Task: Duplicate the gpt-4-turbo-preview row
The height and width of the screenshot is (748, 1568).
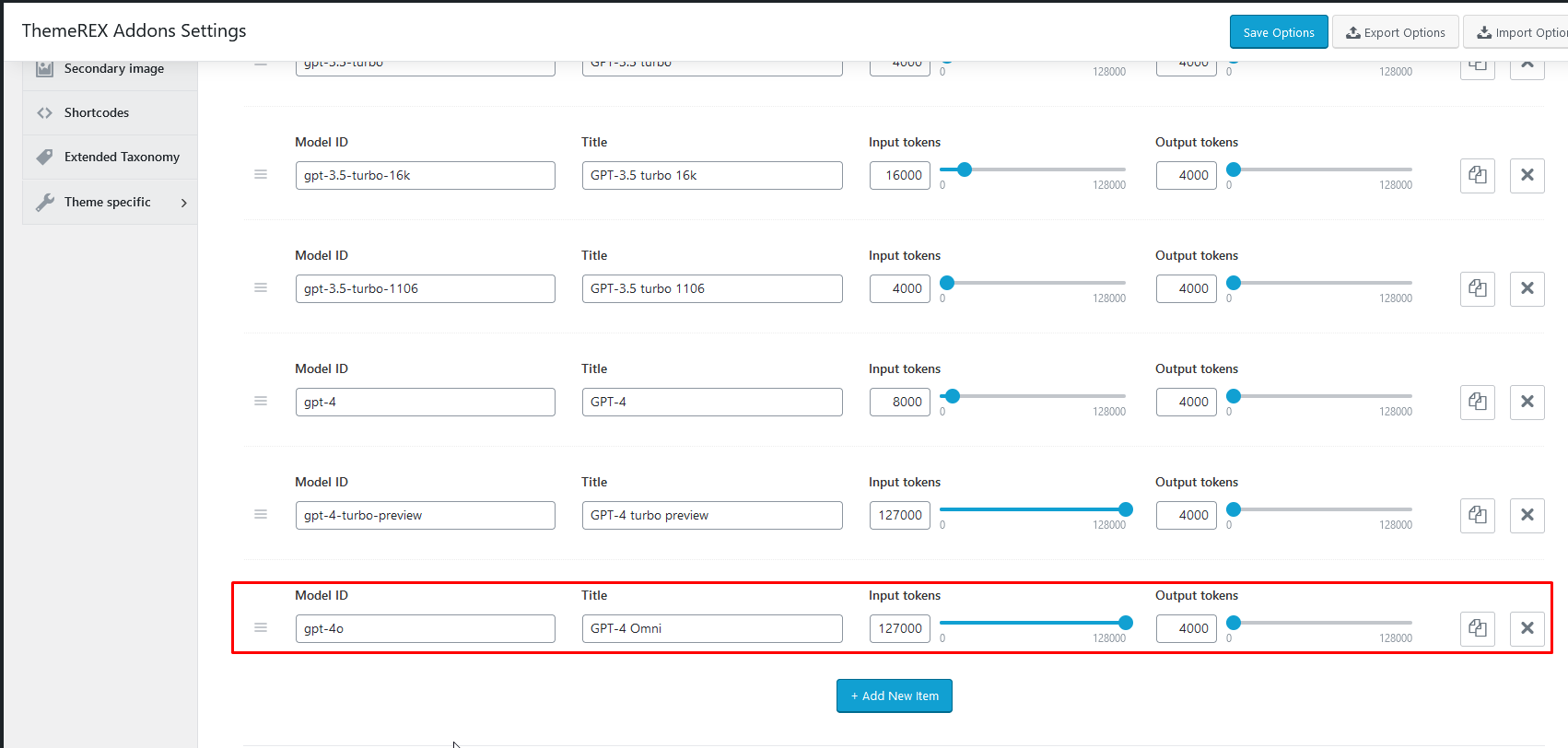Action: [1478, 515]
